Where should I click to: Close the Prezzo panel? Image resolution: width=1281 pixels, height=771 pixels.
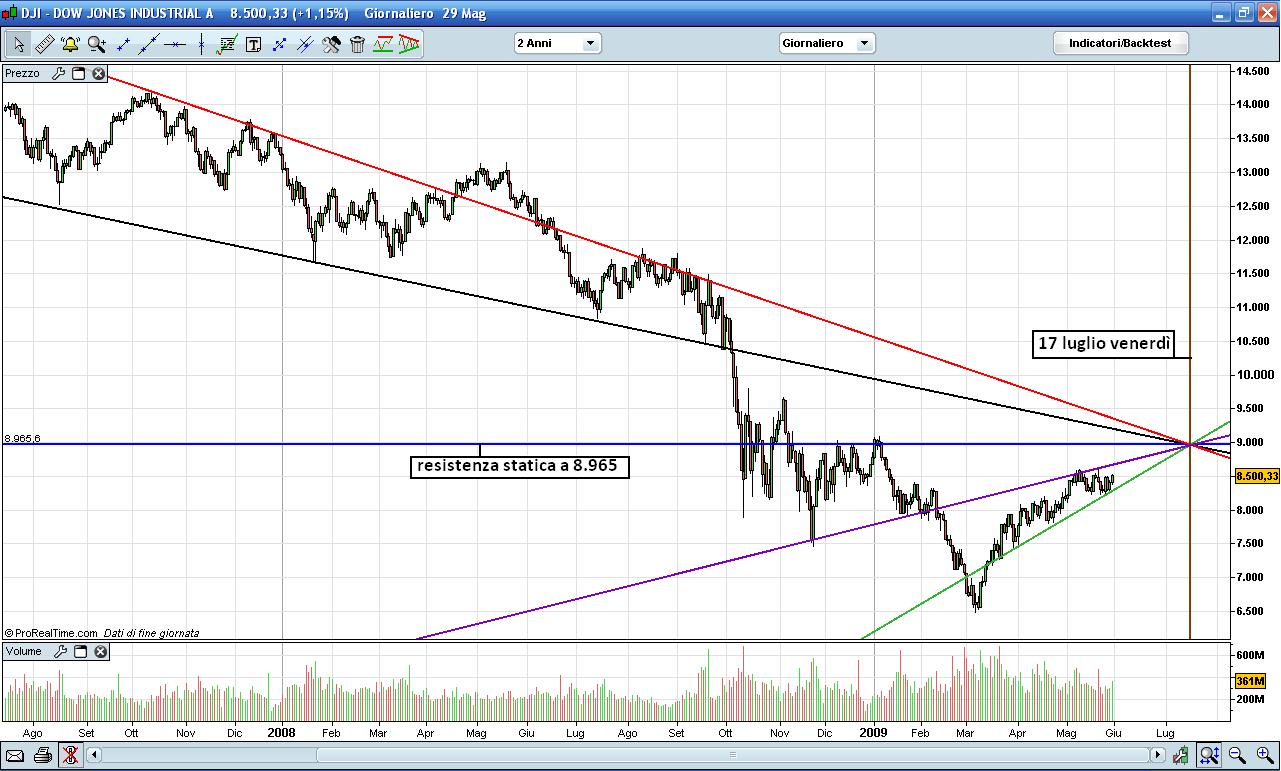(x=99, y=74)
